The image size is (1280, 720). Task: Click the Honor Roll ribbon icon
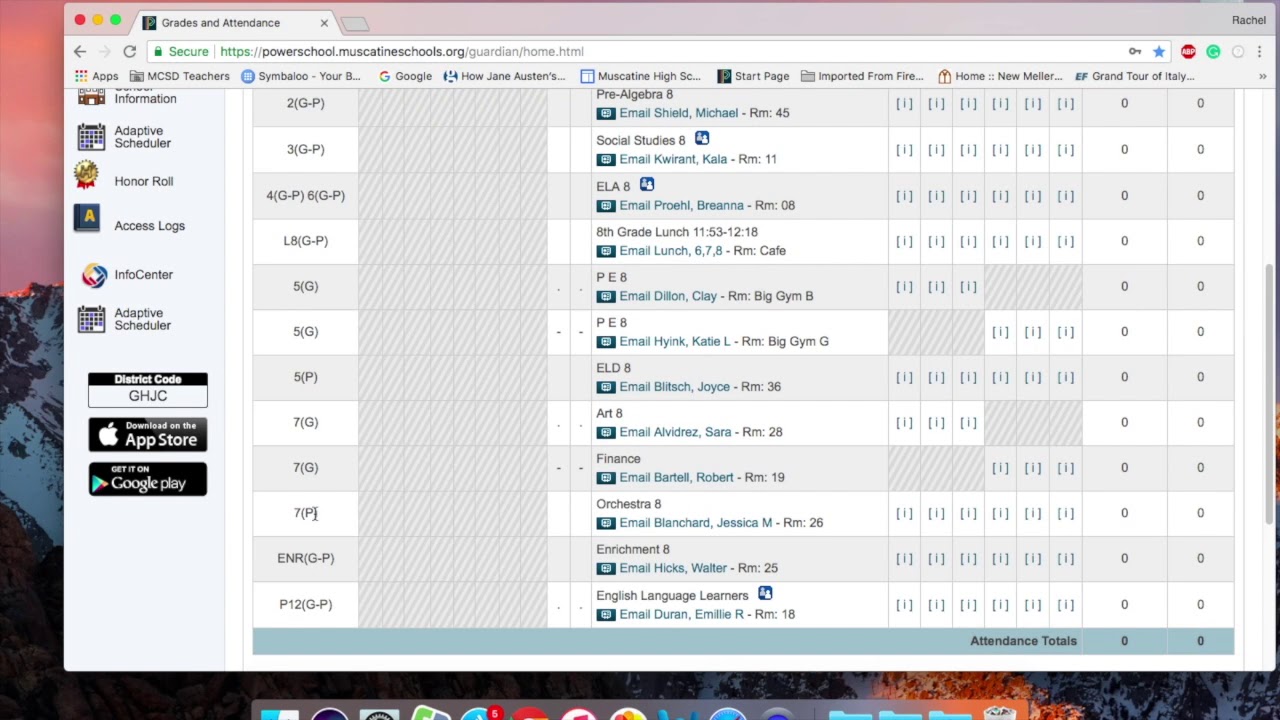coord(86,175)
